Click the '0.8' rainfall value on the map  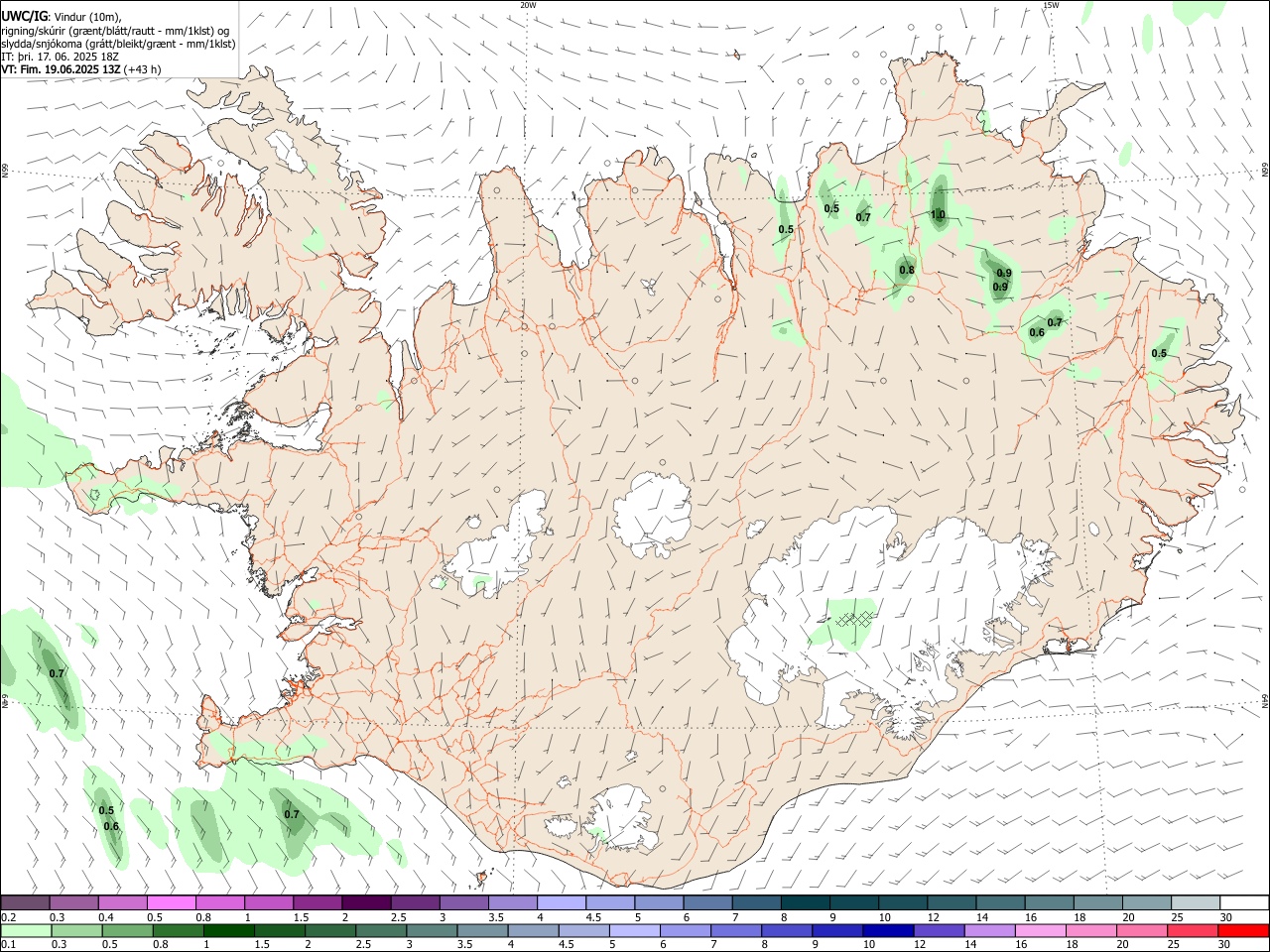[x=907, y=270]
